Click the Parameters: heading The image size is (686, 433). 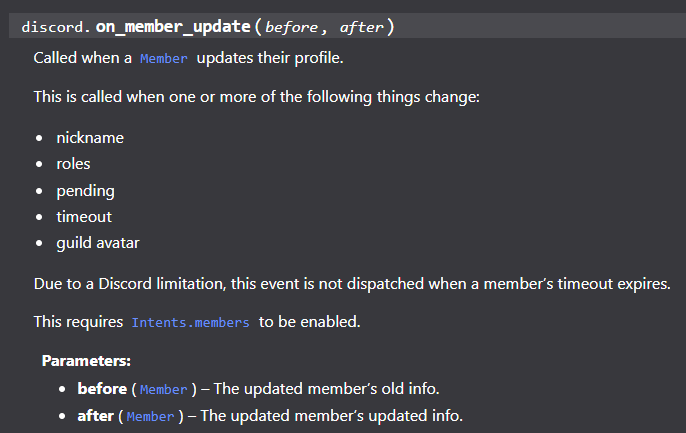pyautogui.click(x=86, y=360)
